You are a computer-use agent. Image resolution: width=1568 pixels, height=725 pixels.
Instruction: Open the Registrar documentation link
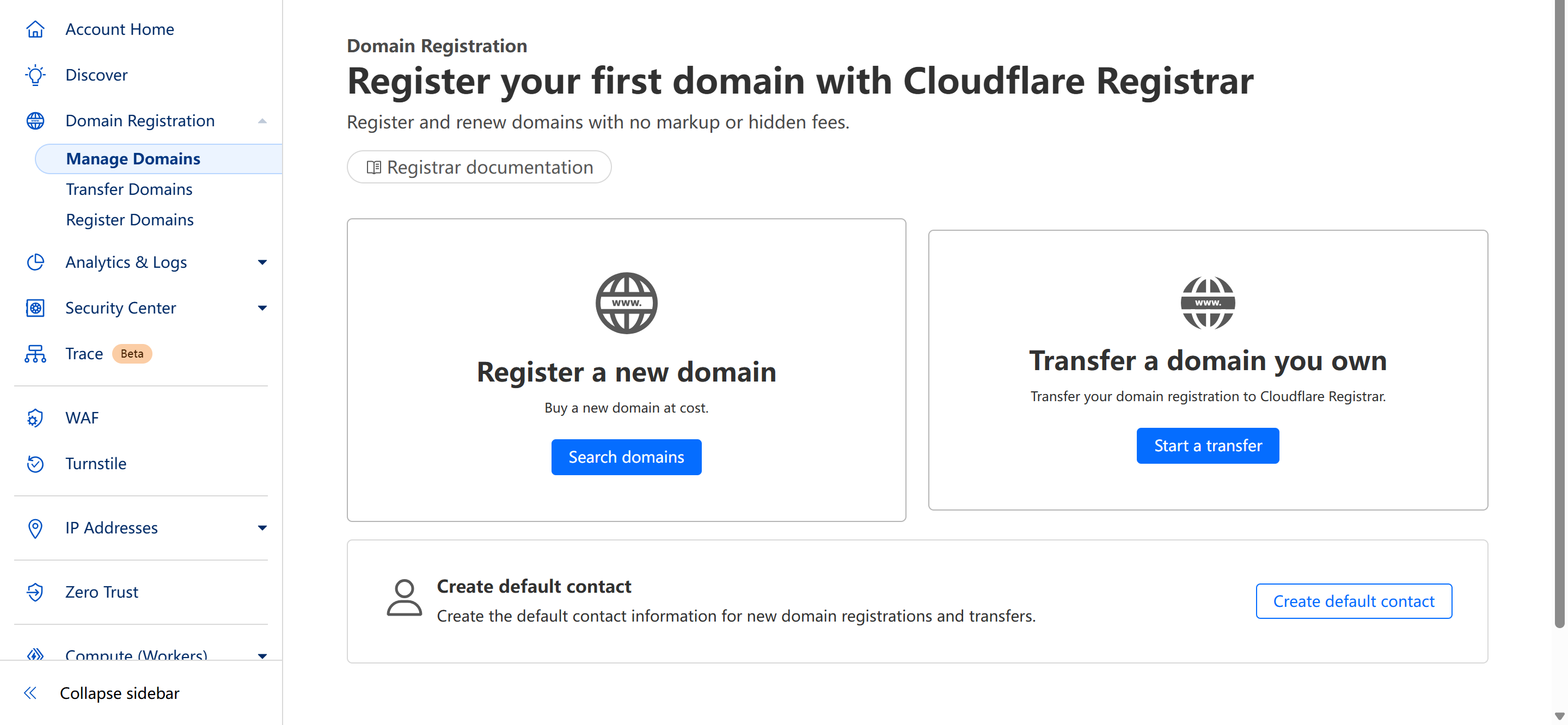pyautogui.click(x=479, y=168)
